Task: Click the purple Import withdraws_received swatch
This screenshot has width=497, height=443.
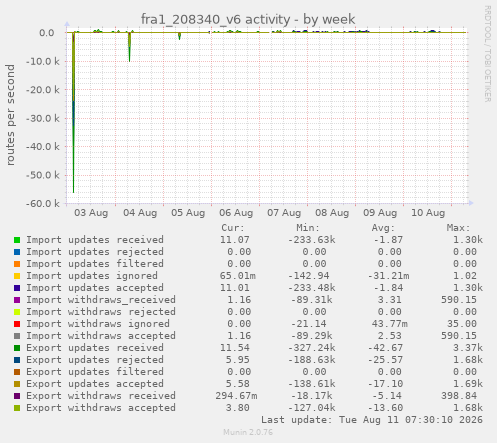Action: 17,300
